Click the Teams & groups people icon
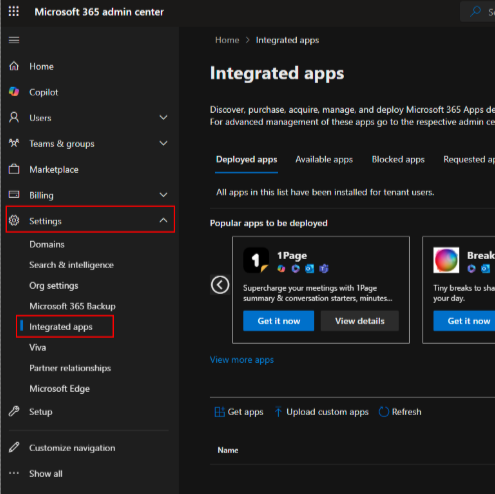The image size is (495, 494). point(14,143)
